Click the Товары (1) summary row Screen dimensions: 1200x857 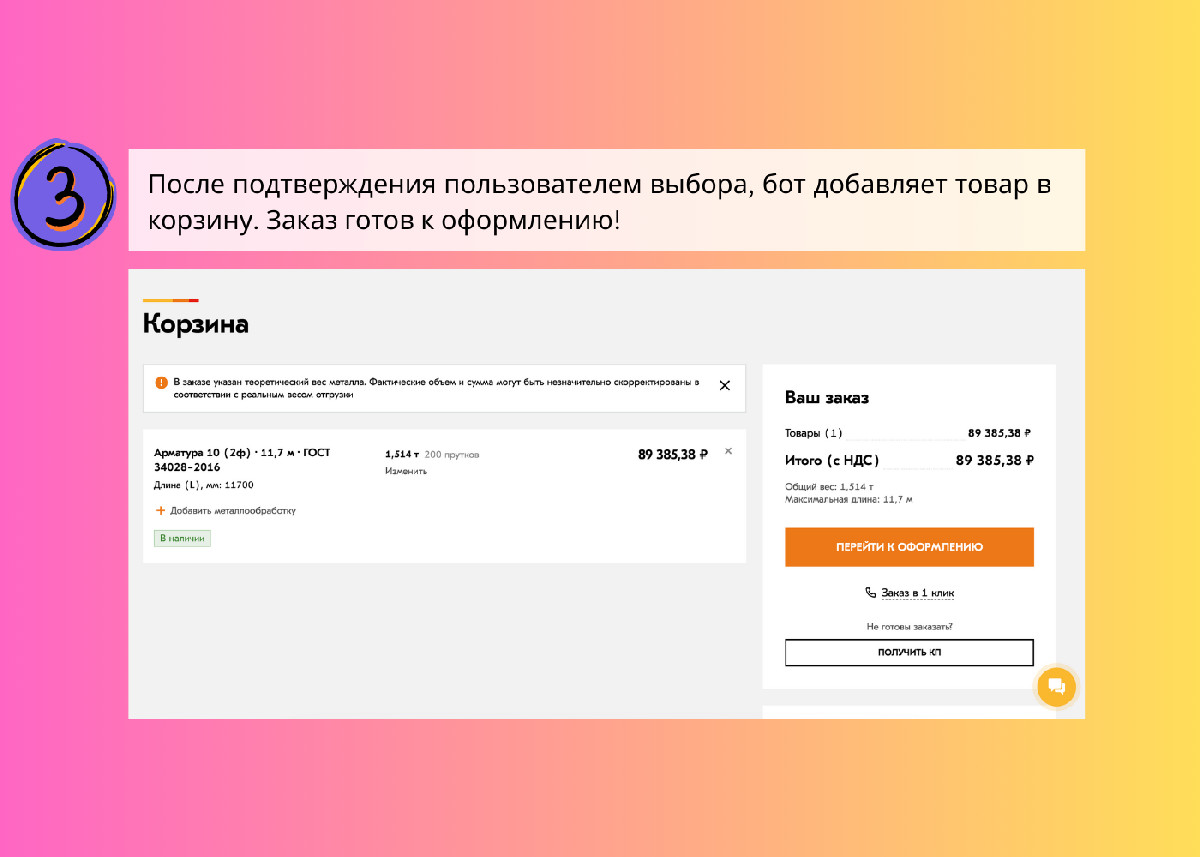[909, 433]
